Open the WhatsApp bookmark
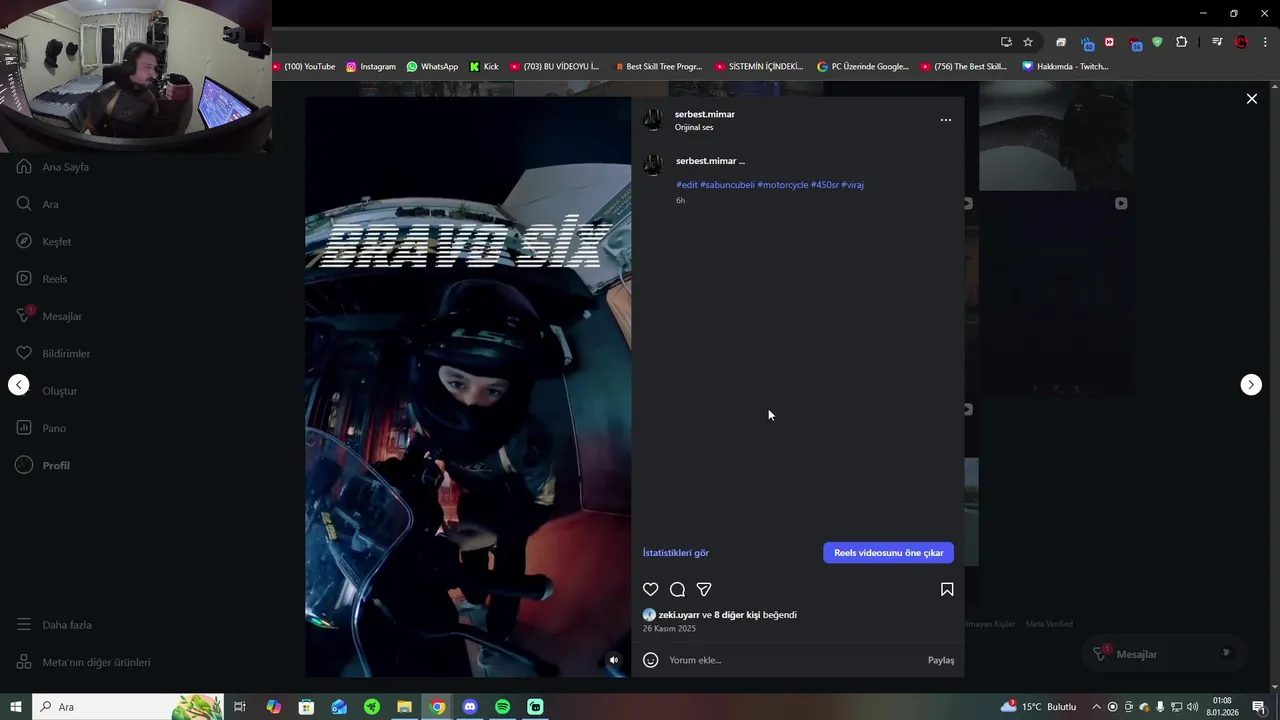The image size is (1280, 720). 432,67
